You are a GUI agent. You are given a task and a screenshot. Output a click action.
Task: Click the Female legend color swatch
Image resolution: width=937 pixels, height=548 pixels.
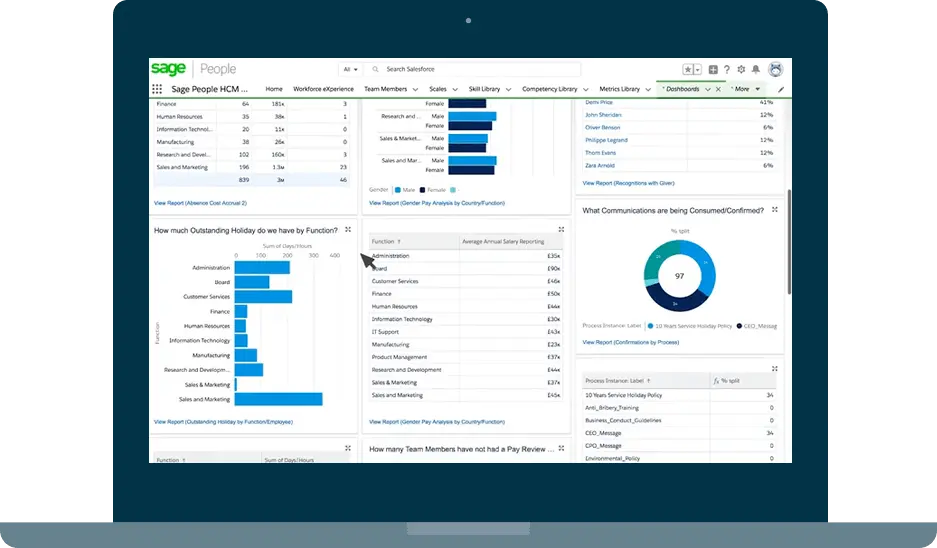coord(422,190)
